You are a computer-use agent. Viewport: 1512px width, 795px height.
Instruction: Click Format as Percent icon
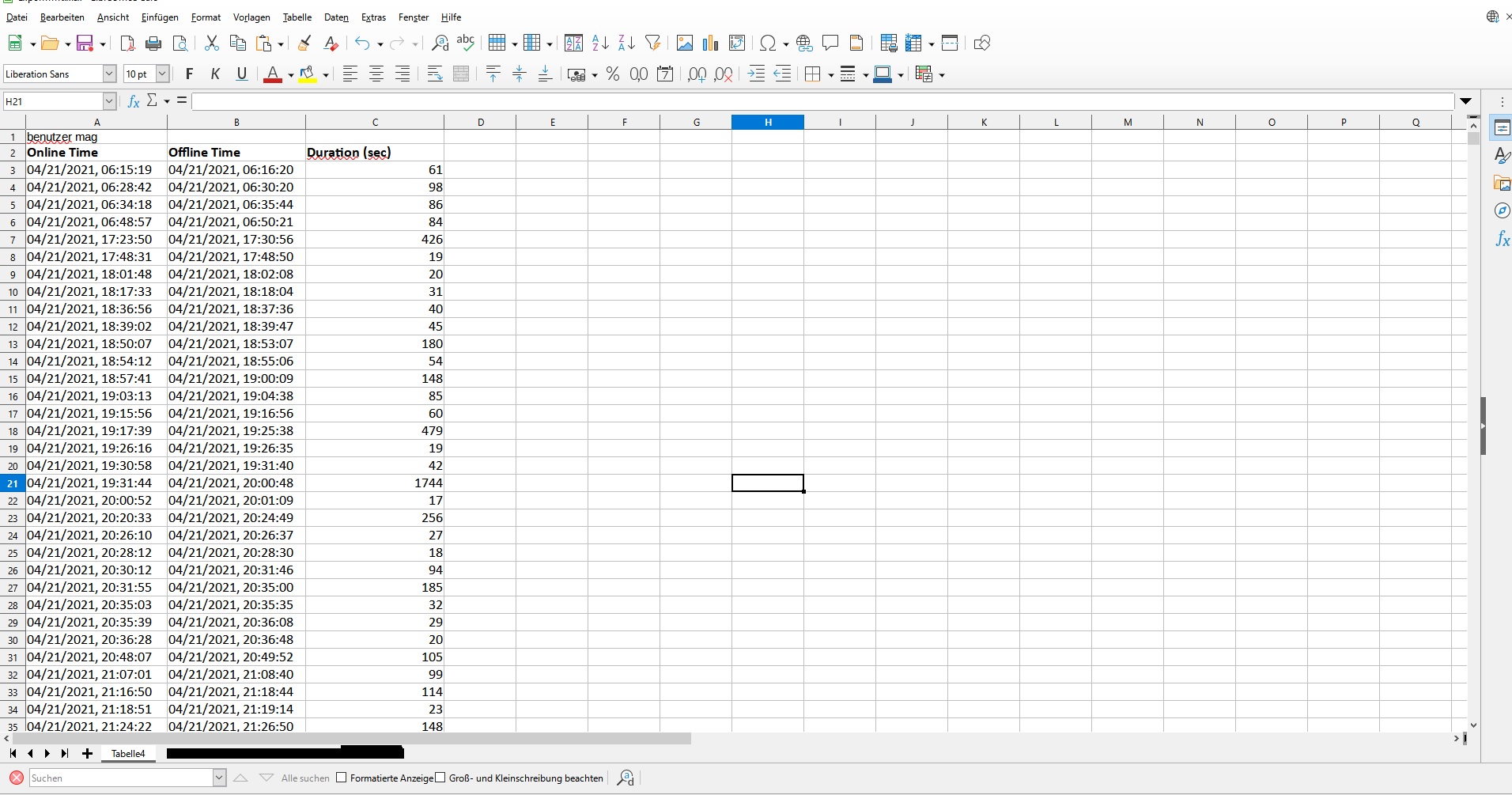pyautogui.click(x=613, y=74)
